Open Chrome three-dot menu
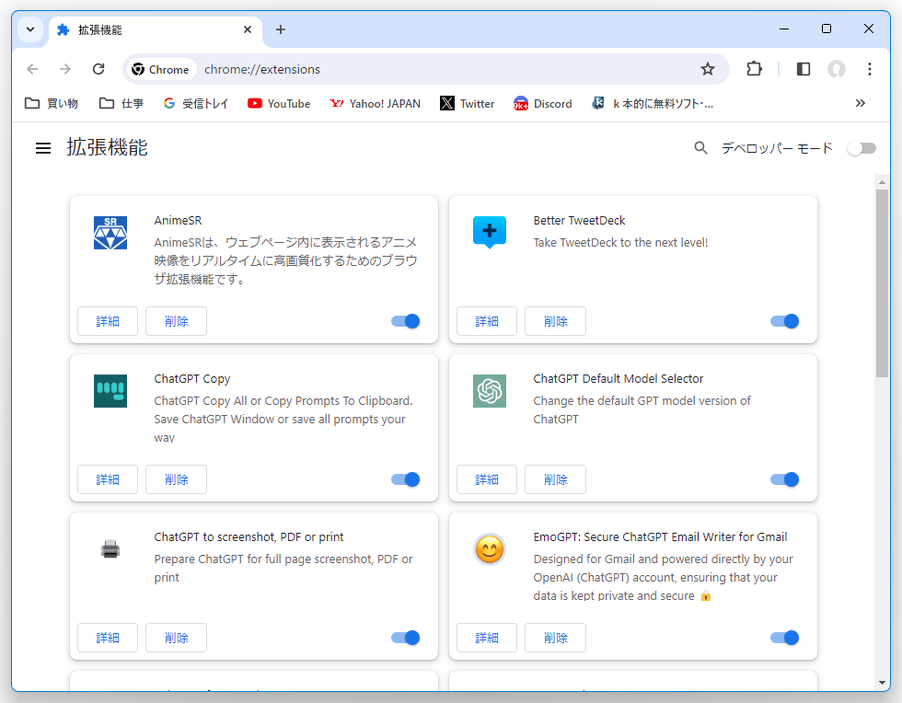Image resolution: width=902 pixels, height=703 pixels. pos(869,69)
